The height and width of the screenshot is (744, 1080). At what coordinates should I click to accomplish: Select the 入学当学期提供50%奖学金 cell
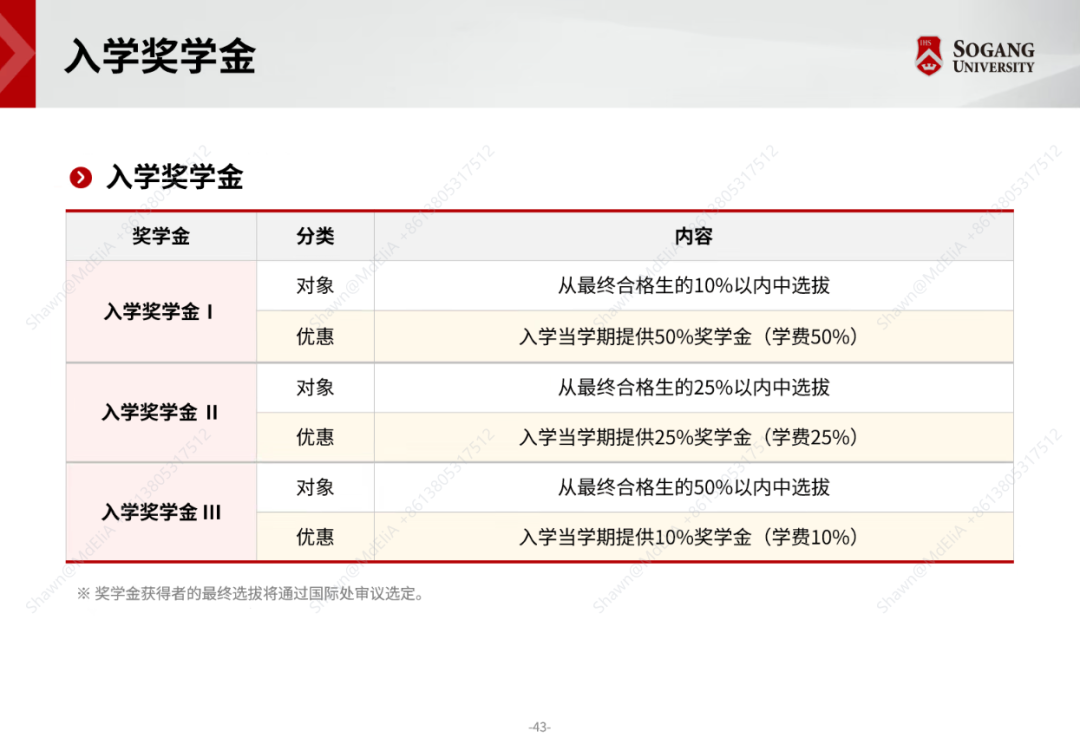[x=689, y=337]
